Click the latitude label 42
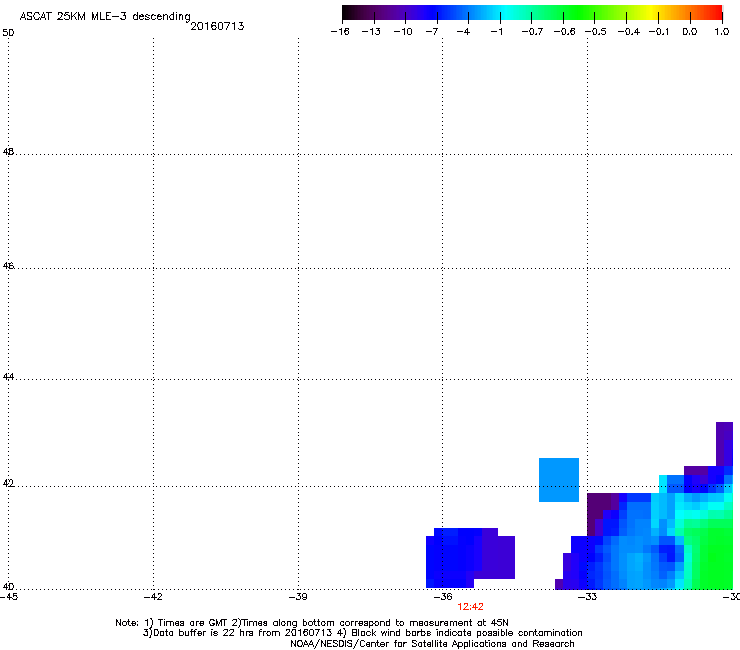This screenshot has height=650, width=740. [x=8, y=484]
